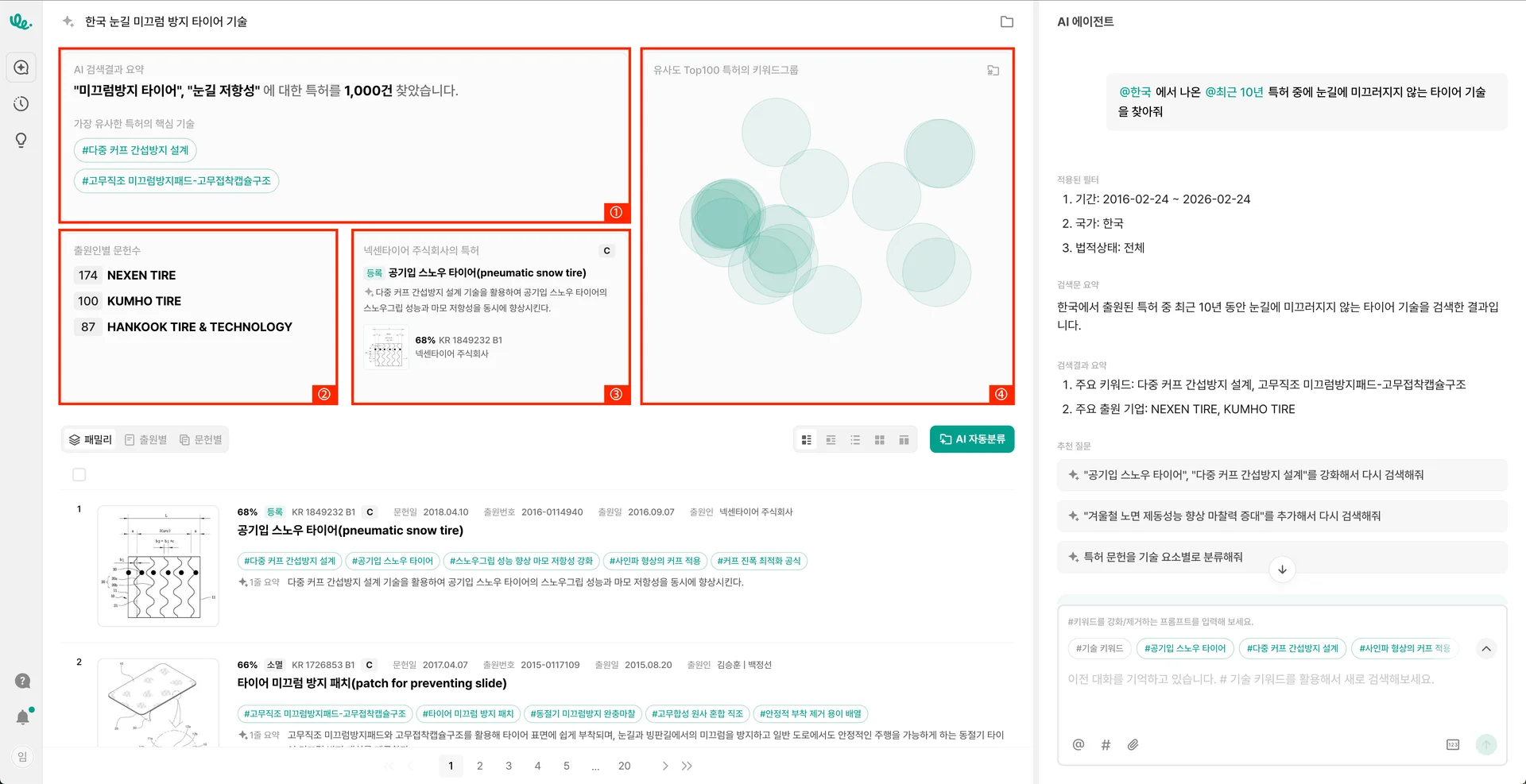
Task: Open the first result's patent drawing thumbnail
Action: (x=158, y=566)
